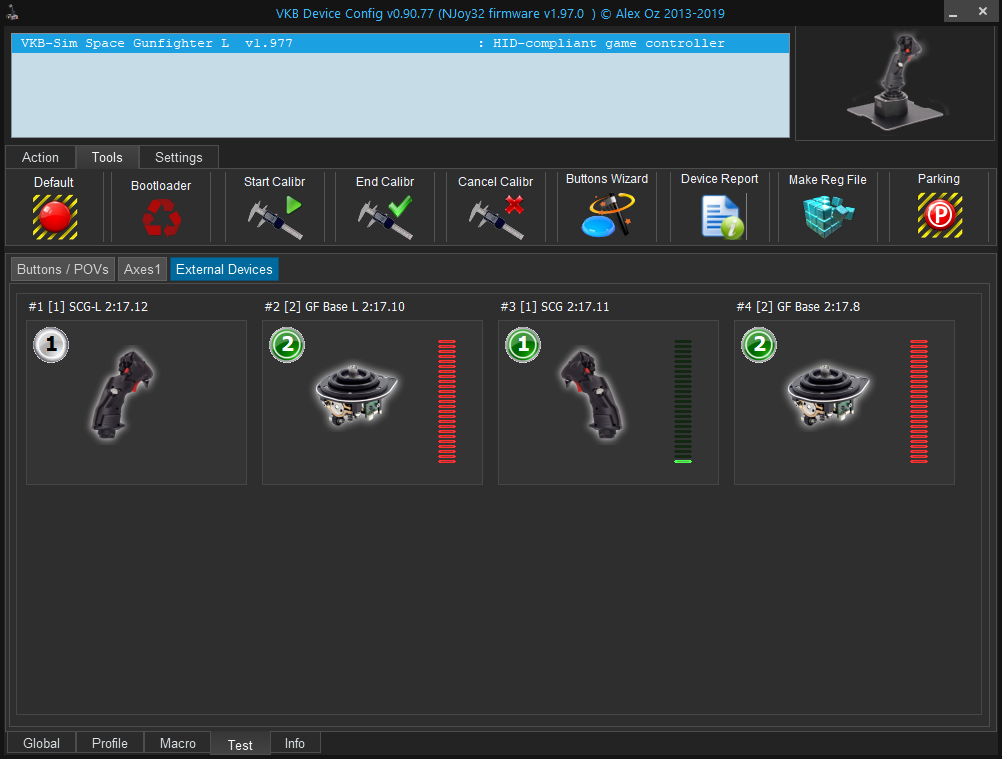
Task: Click the Default red button icon
Action: point(55,217)
